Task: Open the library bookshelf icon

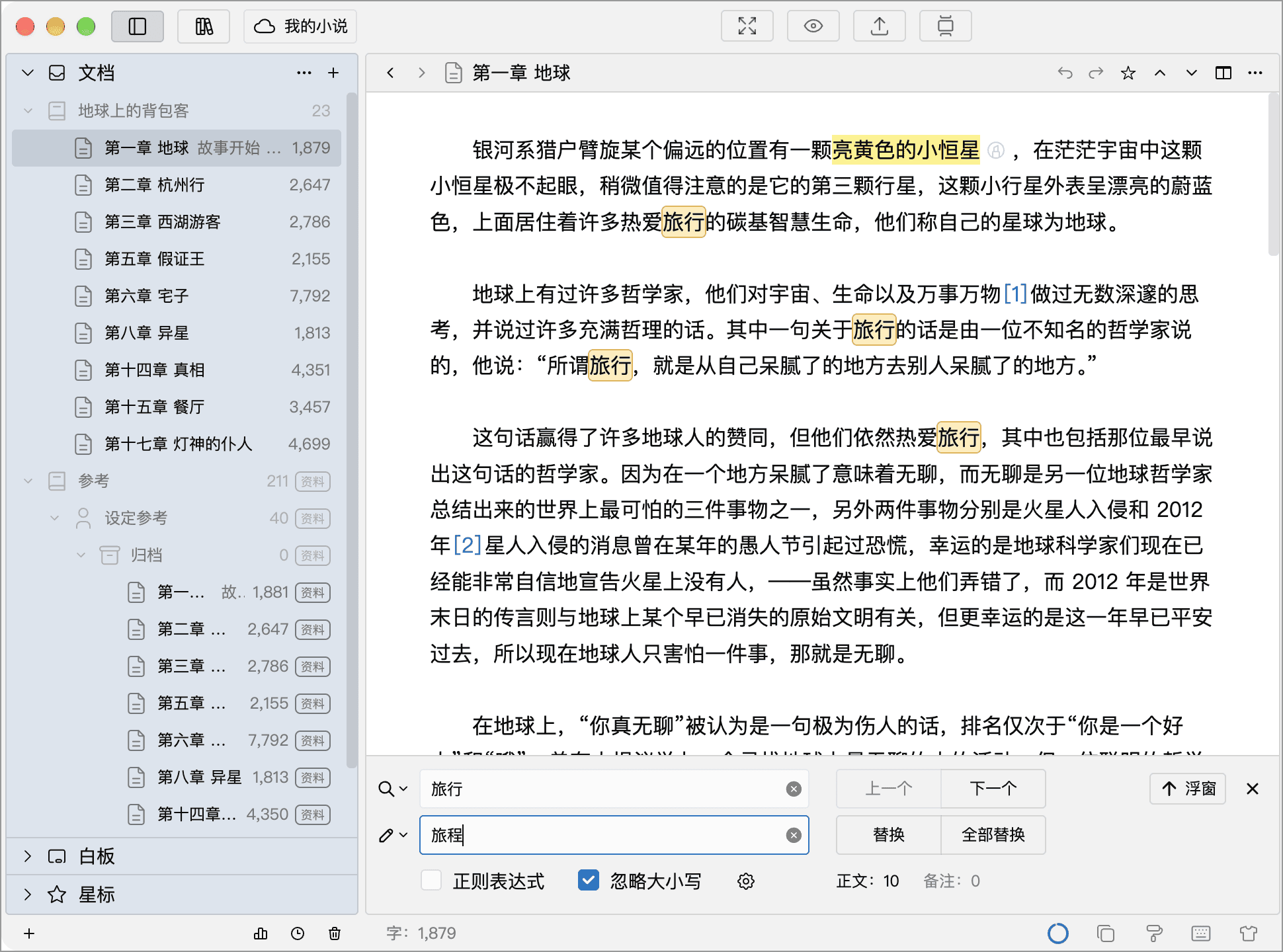Action: pos(204,26)
